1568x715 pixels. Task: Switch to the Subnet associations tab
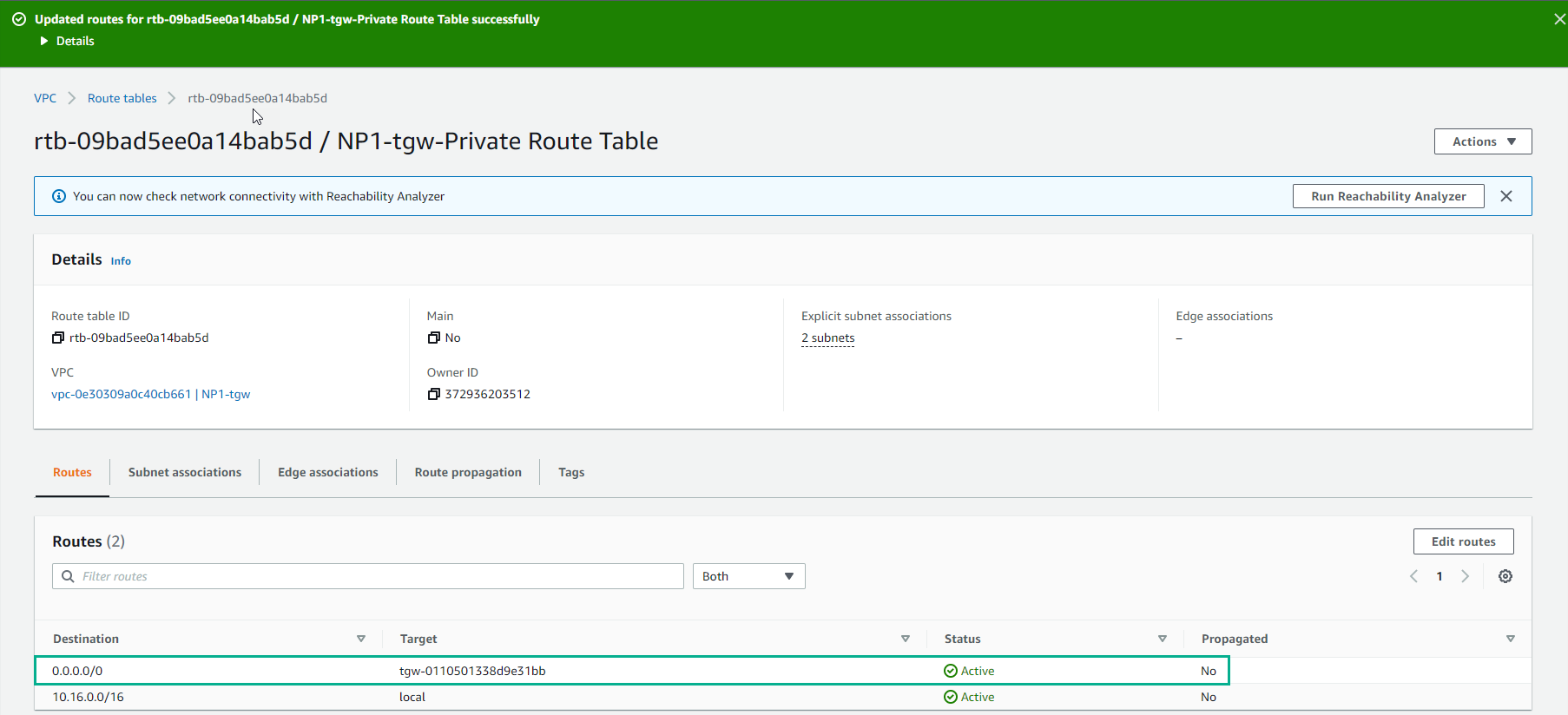click(185, 472)
